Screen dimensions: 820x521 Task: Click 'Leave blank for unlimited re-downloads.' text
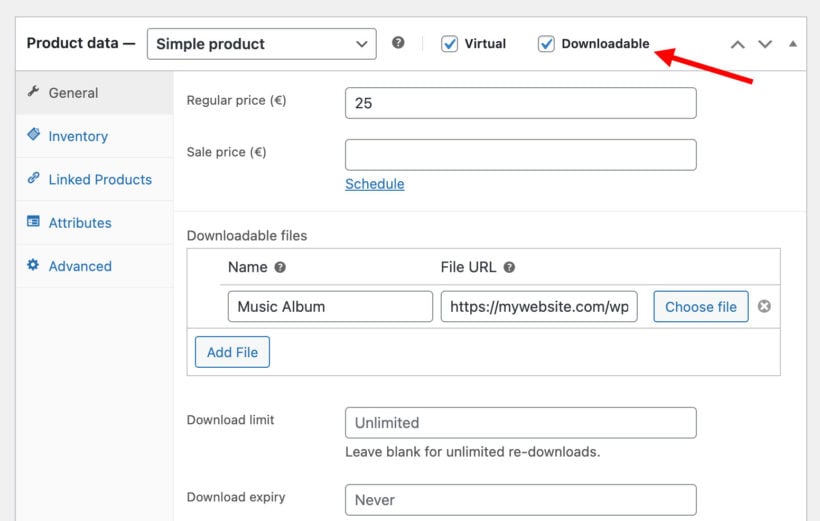473,452
